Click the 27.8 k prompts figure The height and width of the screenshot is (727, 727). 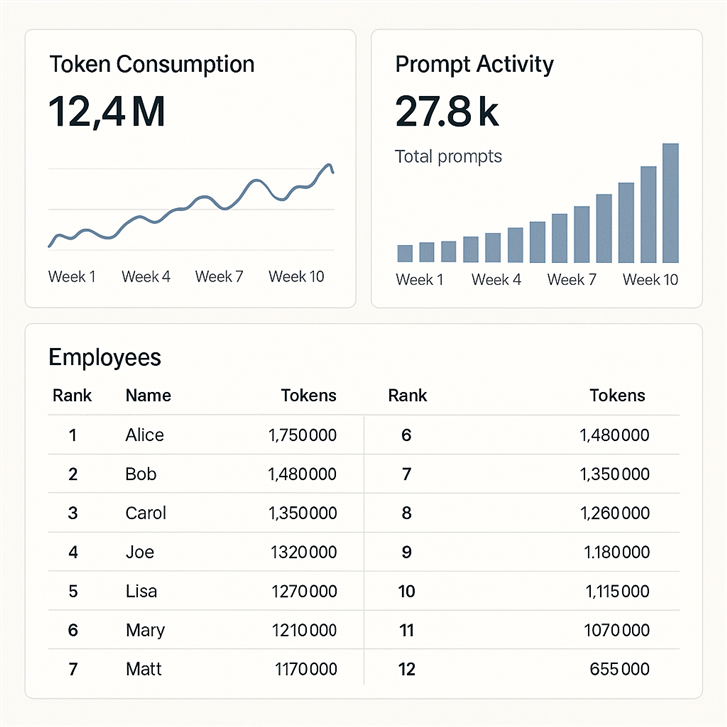[447, 112]
